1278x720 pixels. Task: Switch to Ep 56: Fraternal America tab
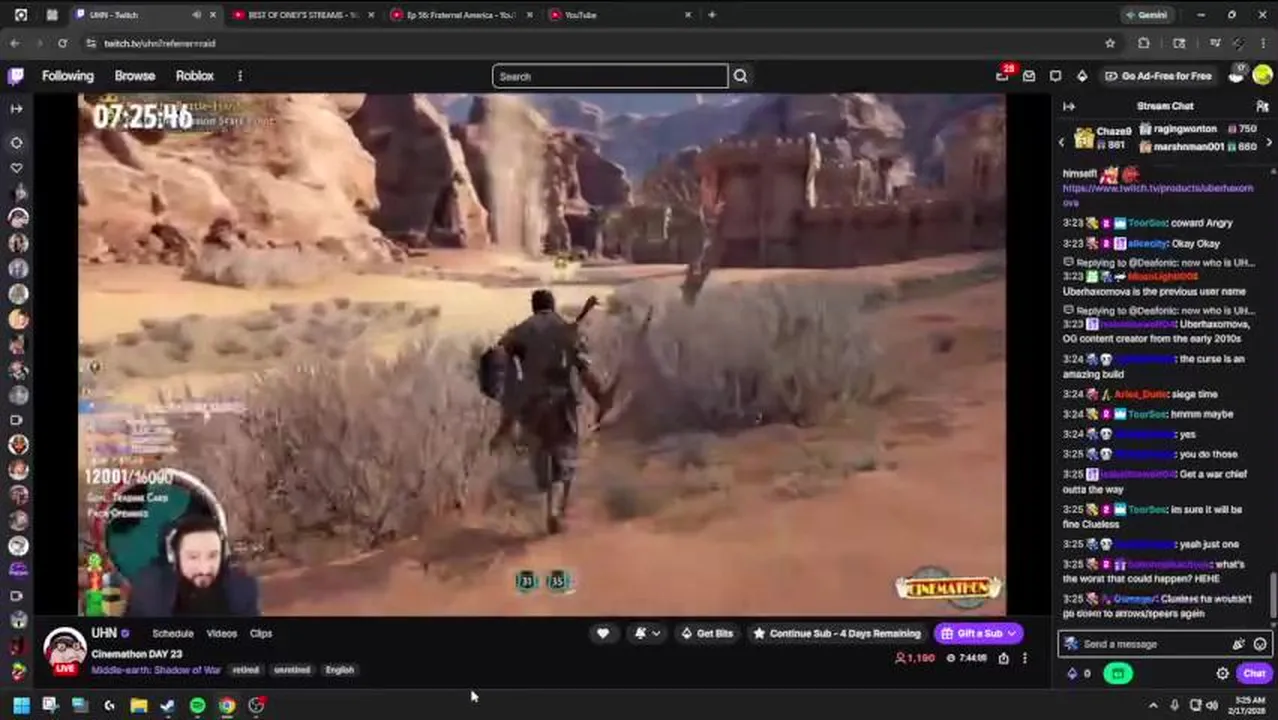pos(461,15)
